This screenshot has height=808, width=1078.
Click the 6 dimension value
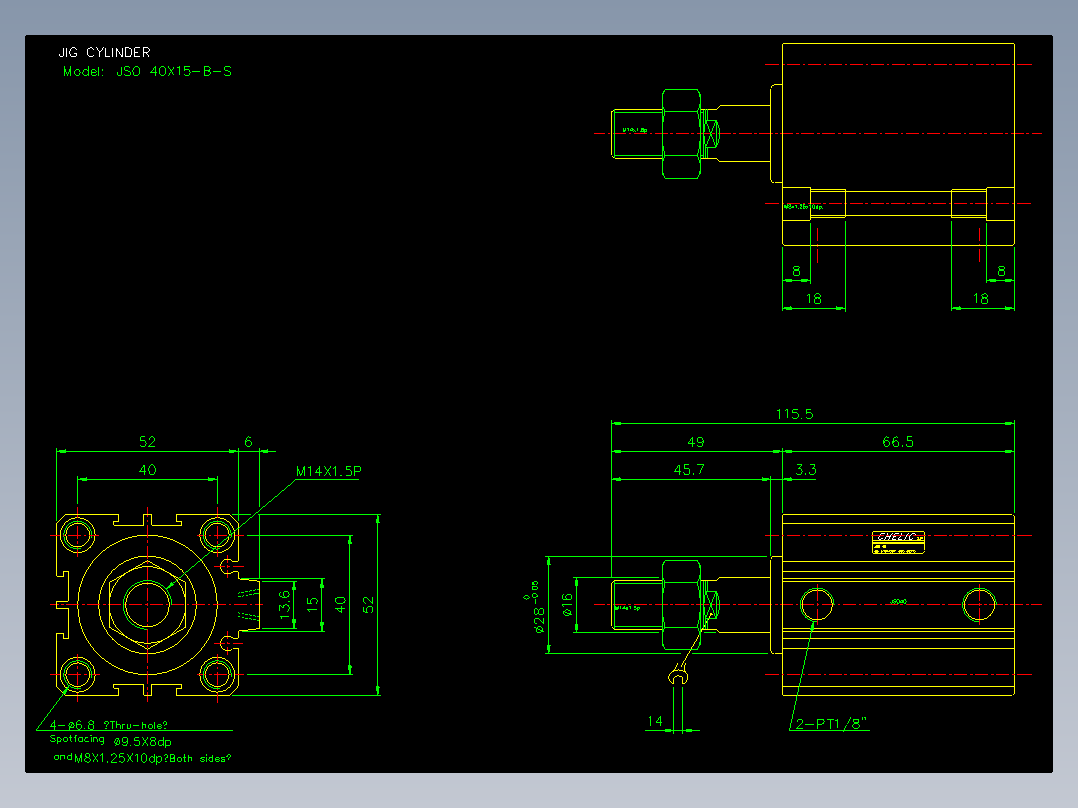[x=248, y=442]
